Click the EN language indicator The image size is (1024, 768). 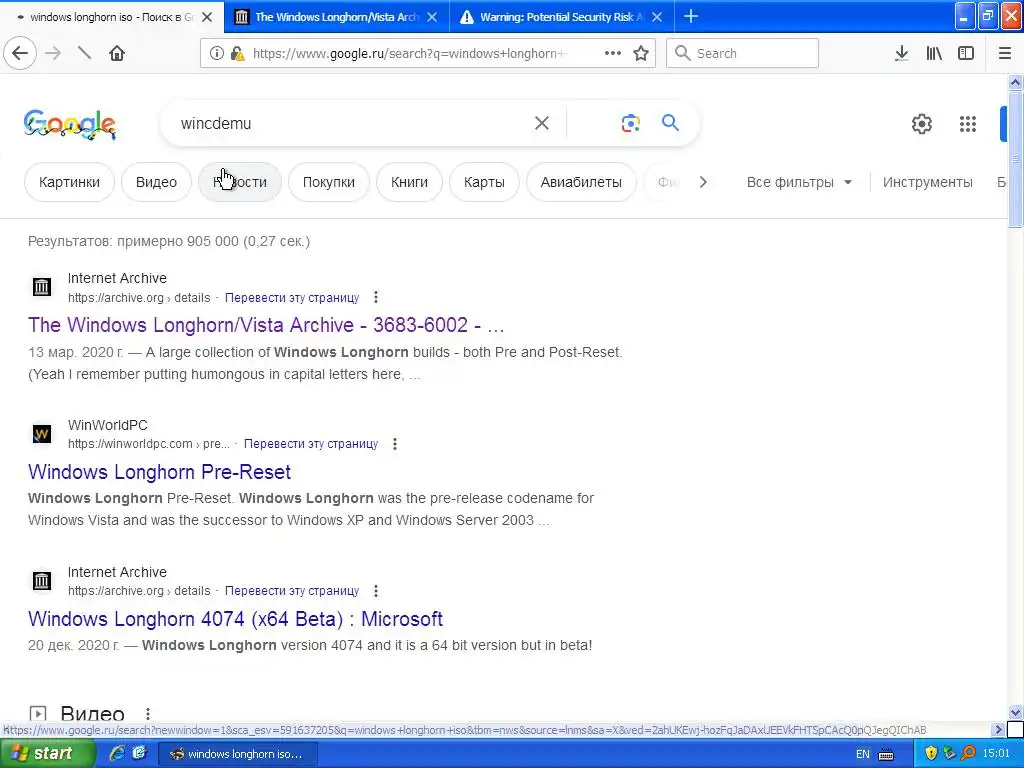pyautogui.click(x=863, y=754)
